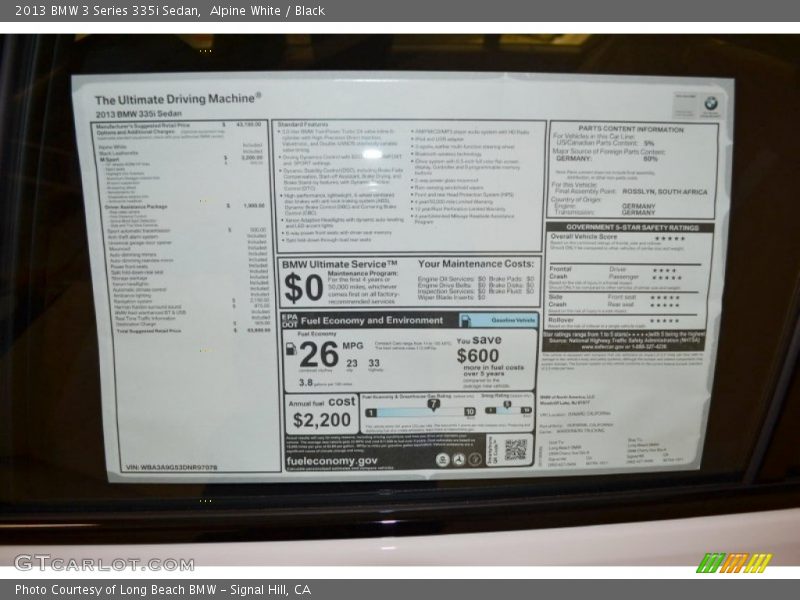
Task: Select the greenhouse gas rating marker showing 7
Action: (x=433, y=405)
